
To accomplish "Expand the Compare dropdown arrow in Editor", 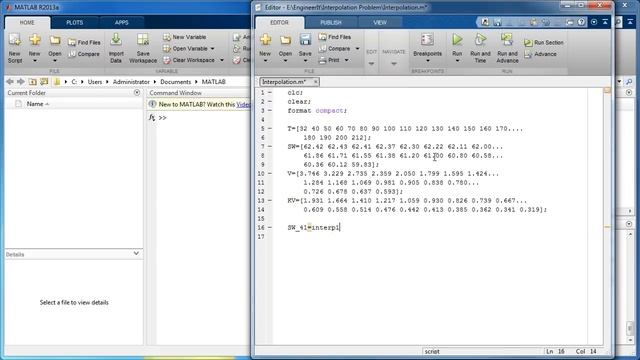I will pyautogui.click(x=358, y=49).
